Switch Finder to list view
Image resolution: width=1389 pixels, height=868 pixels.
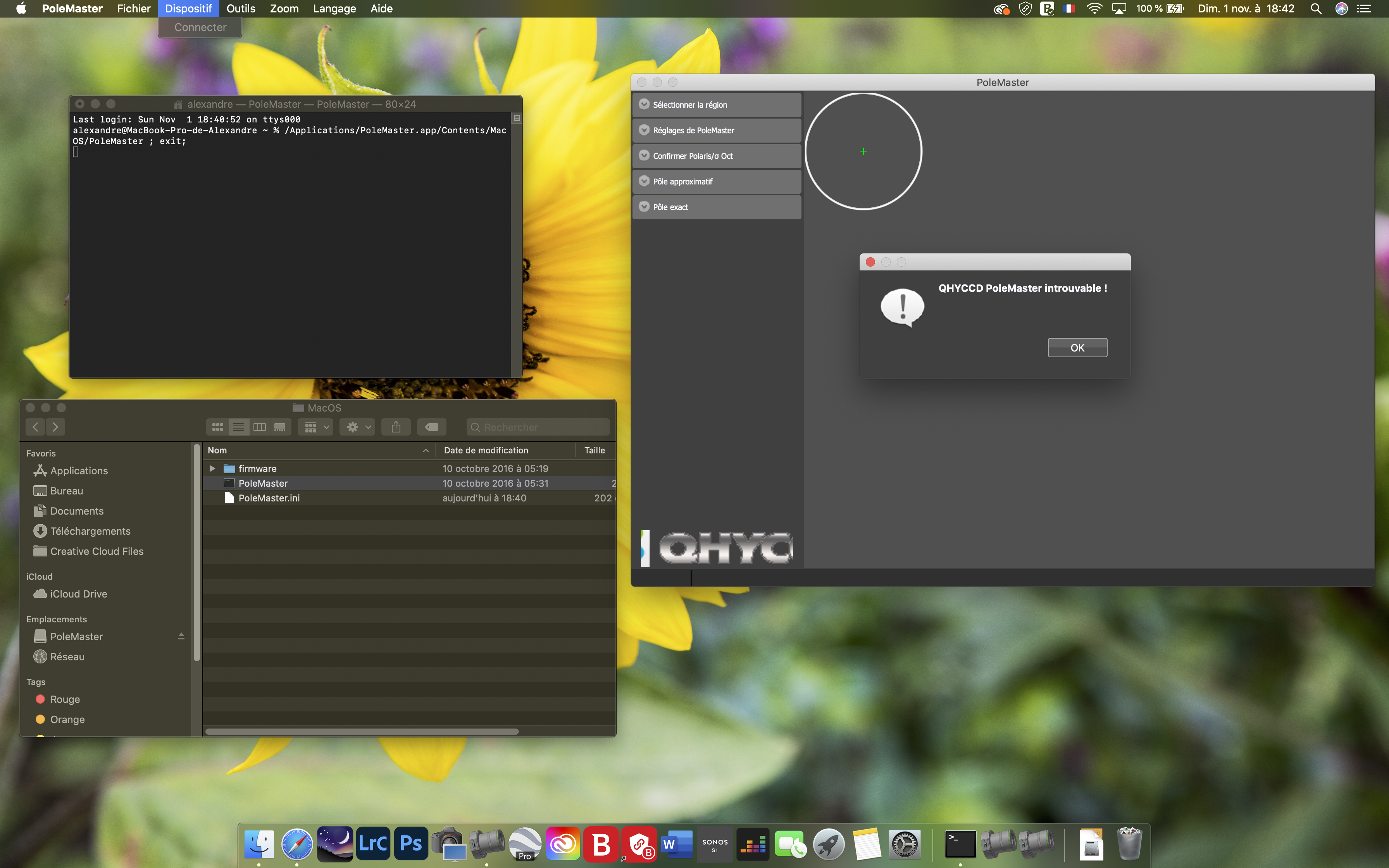(238, 427)
